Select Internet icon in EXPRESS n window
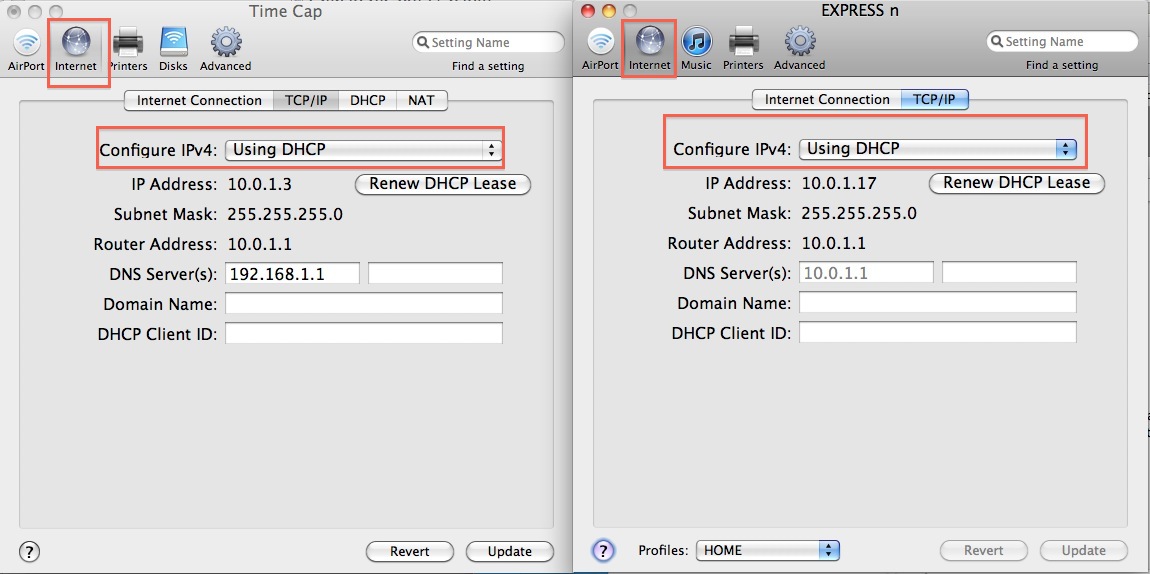This screenshot has width=1150, height=574. point(650,48)
